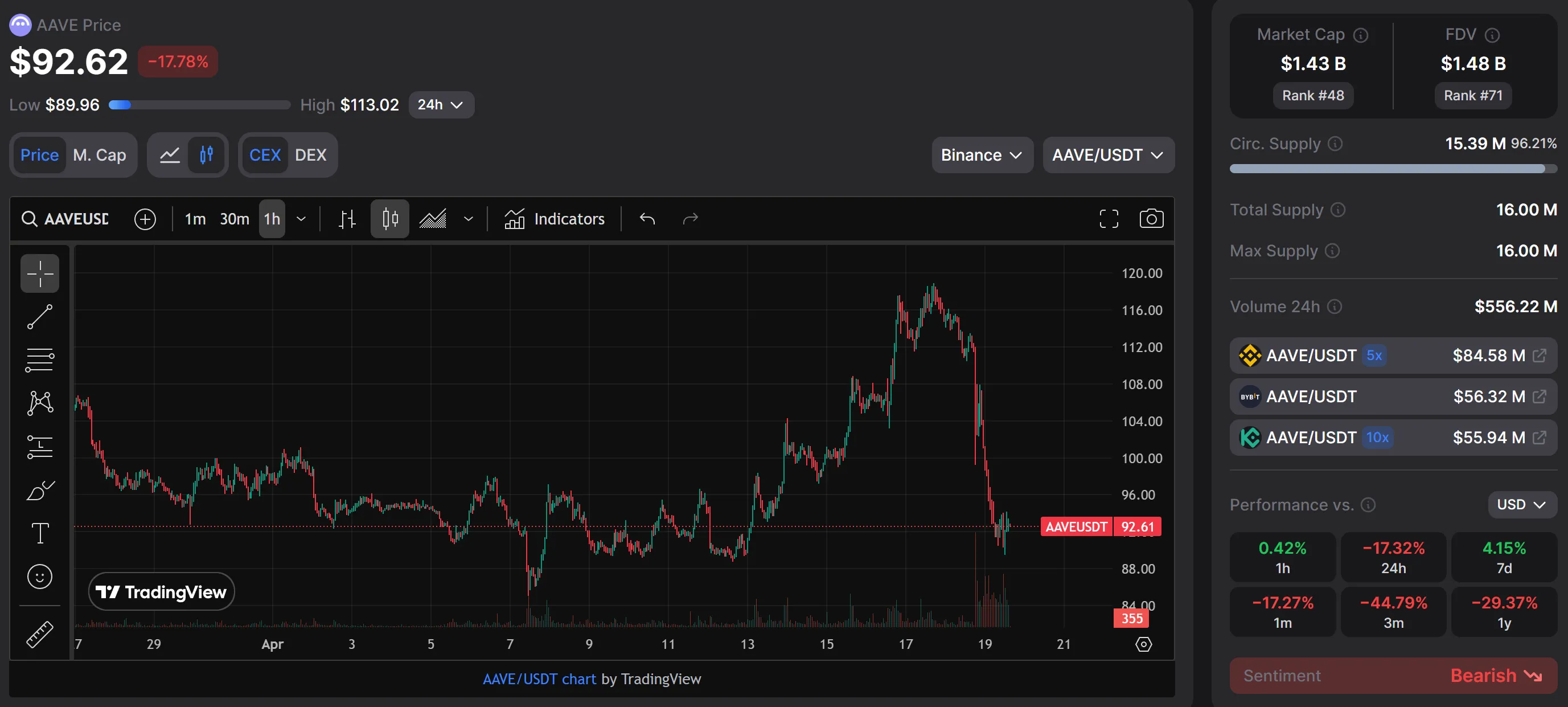The image size is (1568, 707).
Task: Open the AAVE/USDT chart link
Action: point(538,679)
